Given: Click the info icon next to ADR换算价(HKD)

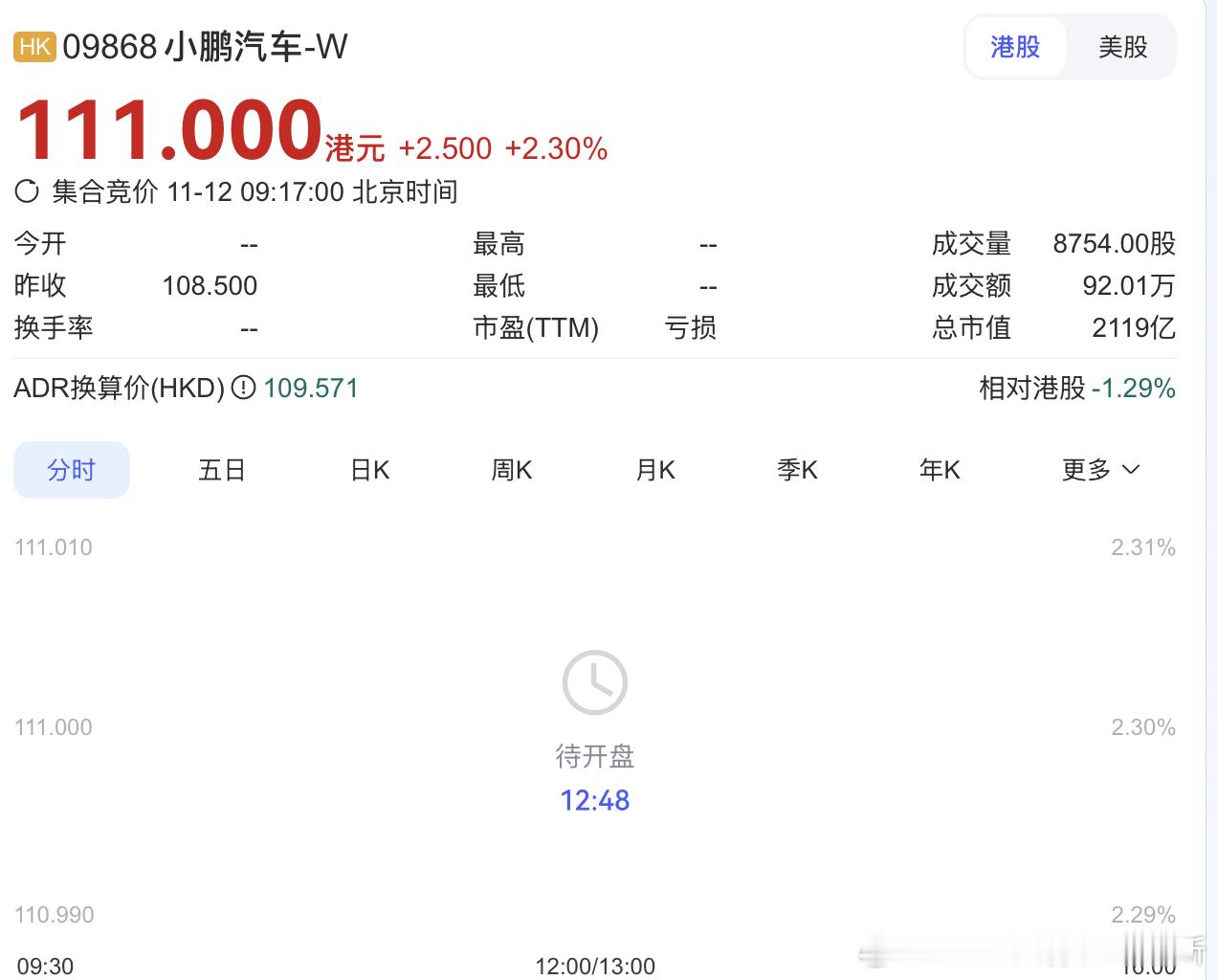Looking at the screenshot, I should pyautogui.click(x=242, y=389).
